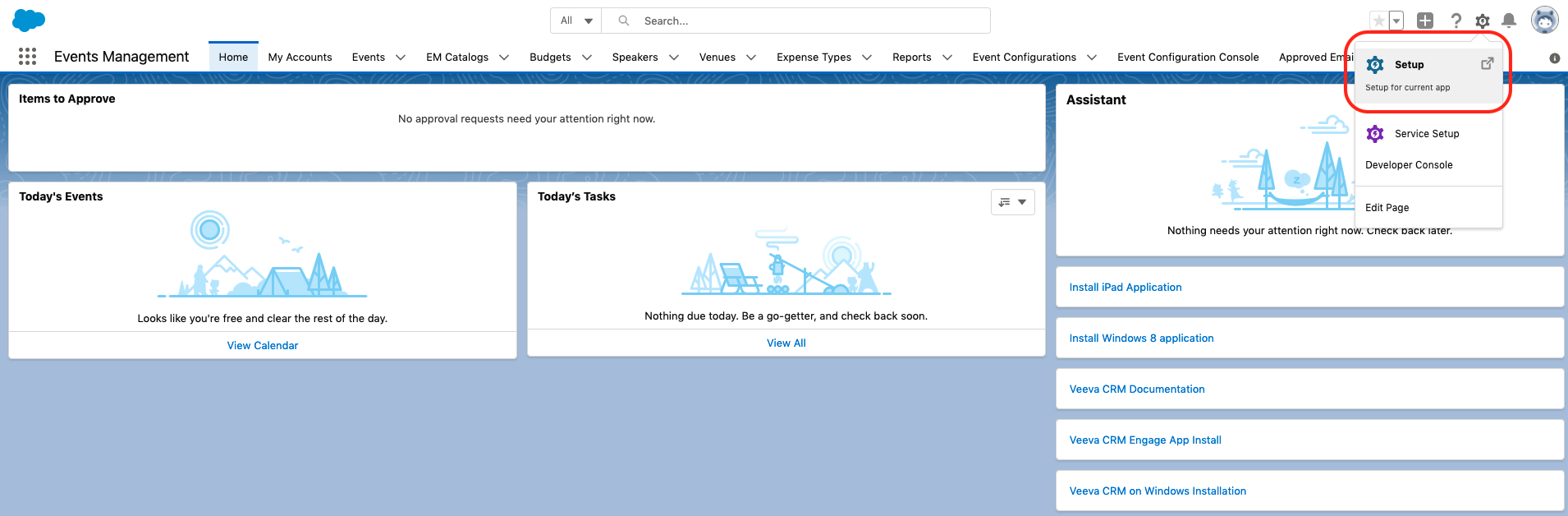Viewport: 1568px width, 516px height.
Task: Click the View Calendar link
Action: tap(263, 346)
